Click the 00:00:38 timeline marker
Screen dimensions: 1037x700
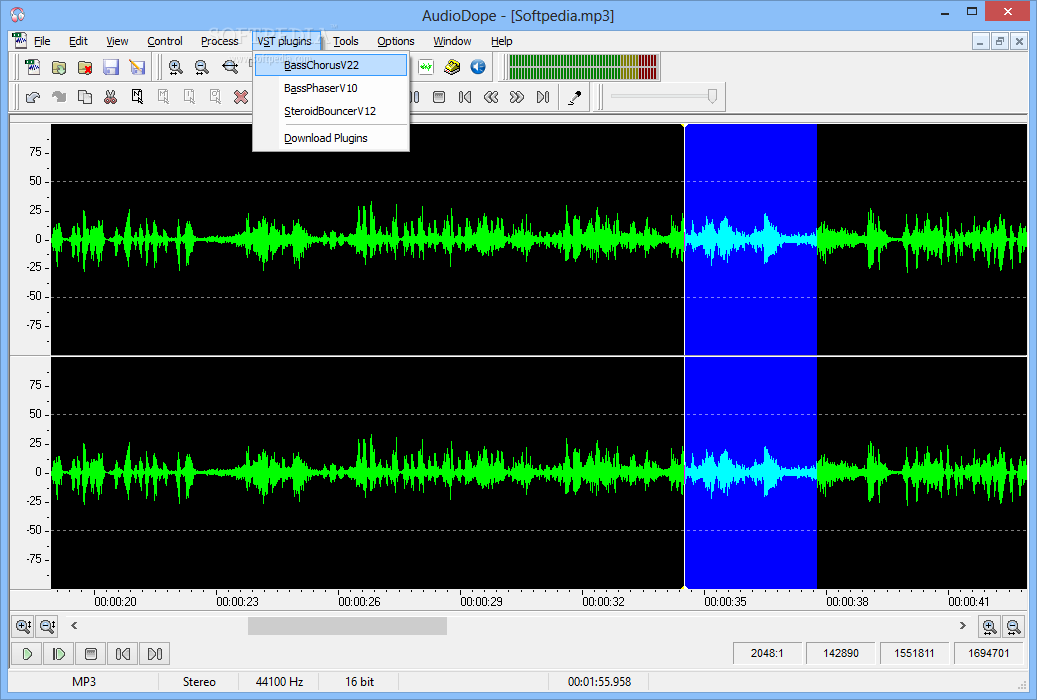[847, 601]
